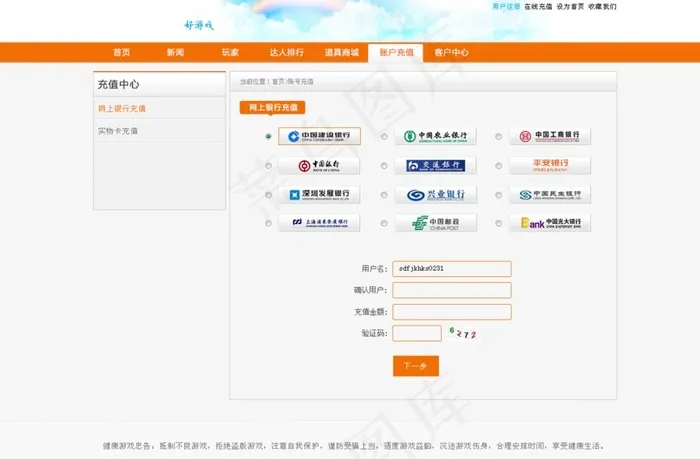
Task: Click the China Post (中国邮政) logo
Action: pos(434,223)
